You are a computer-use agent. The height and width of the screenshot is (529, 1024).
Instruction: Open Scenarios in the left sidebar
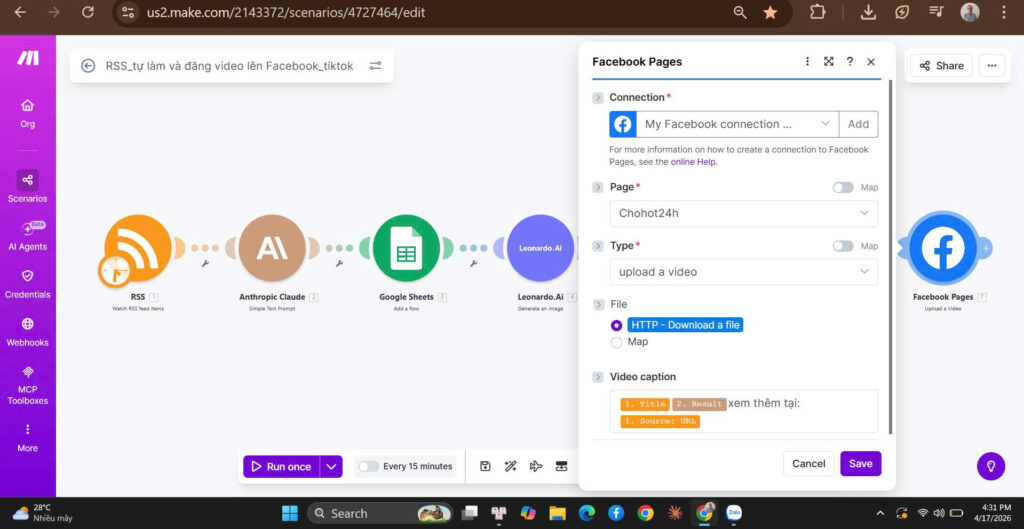pos(27,186)
